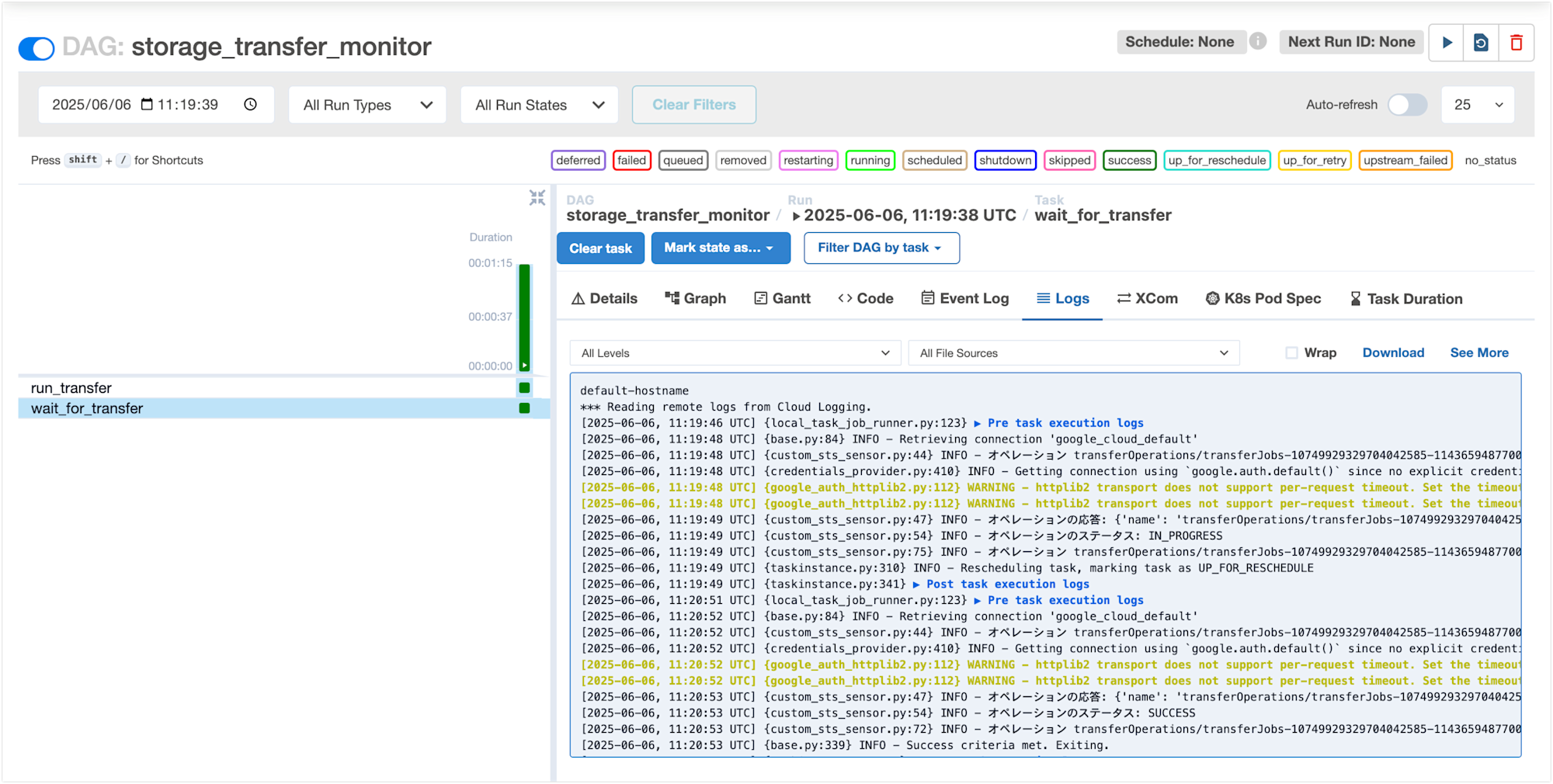Expand Pre task execution logs at 11:20:51
1553x784 pixels.
point(1058,601)
